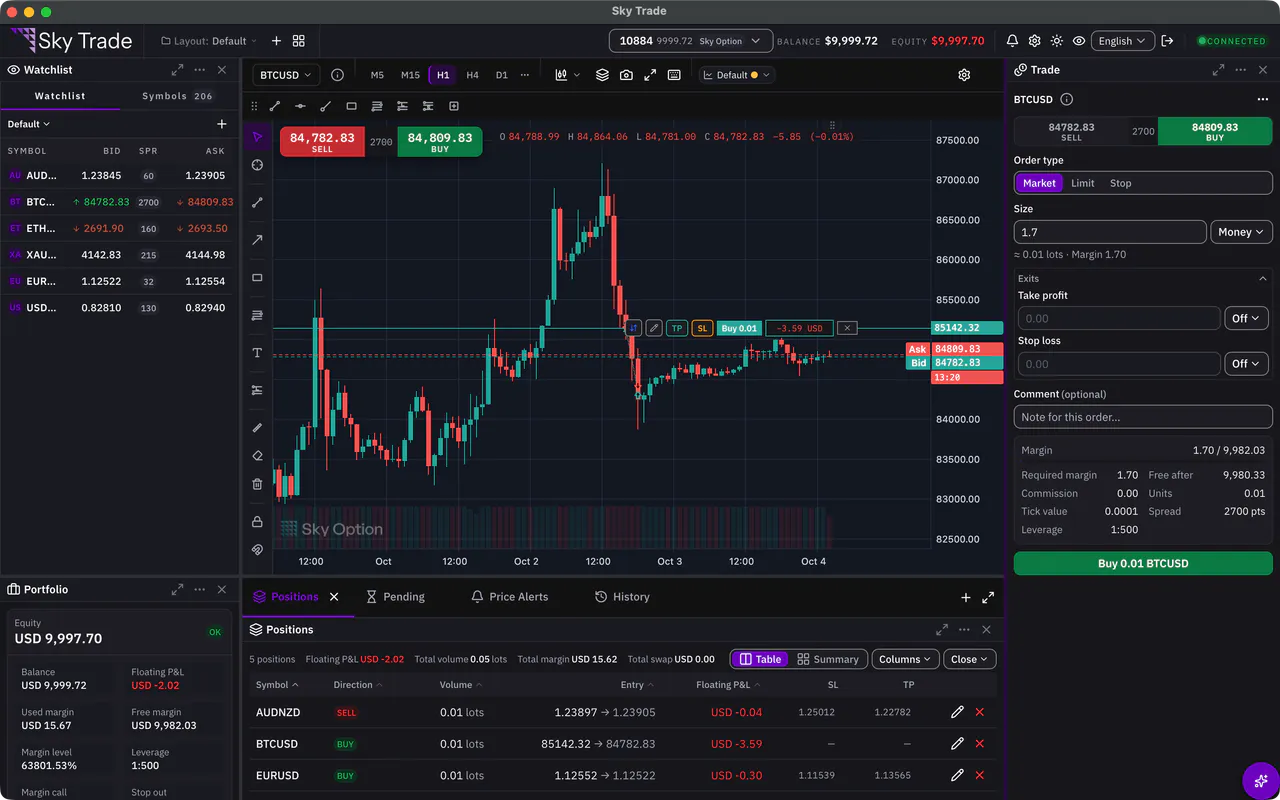Expand the chart to fullscreen
Screen dimensions: 1280x800
point(650,75)
